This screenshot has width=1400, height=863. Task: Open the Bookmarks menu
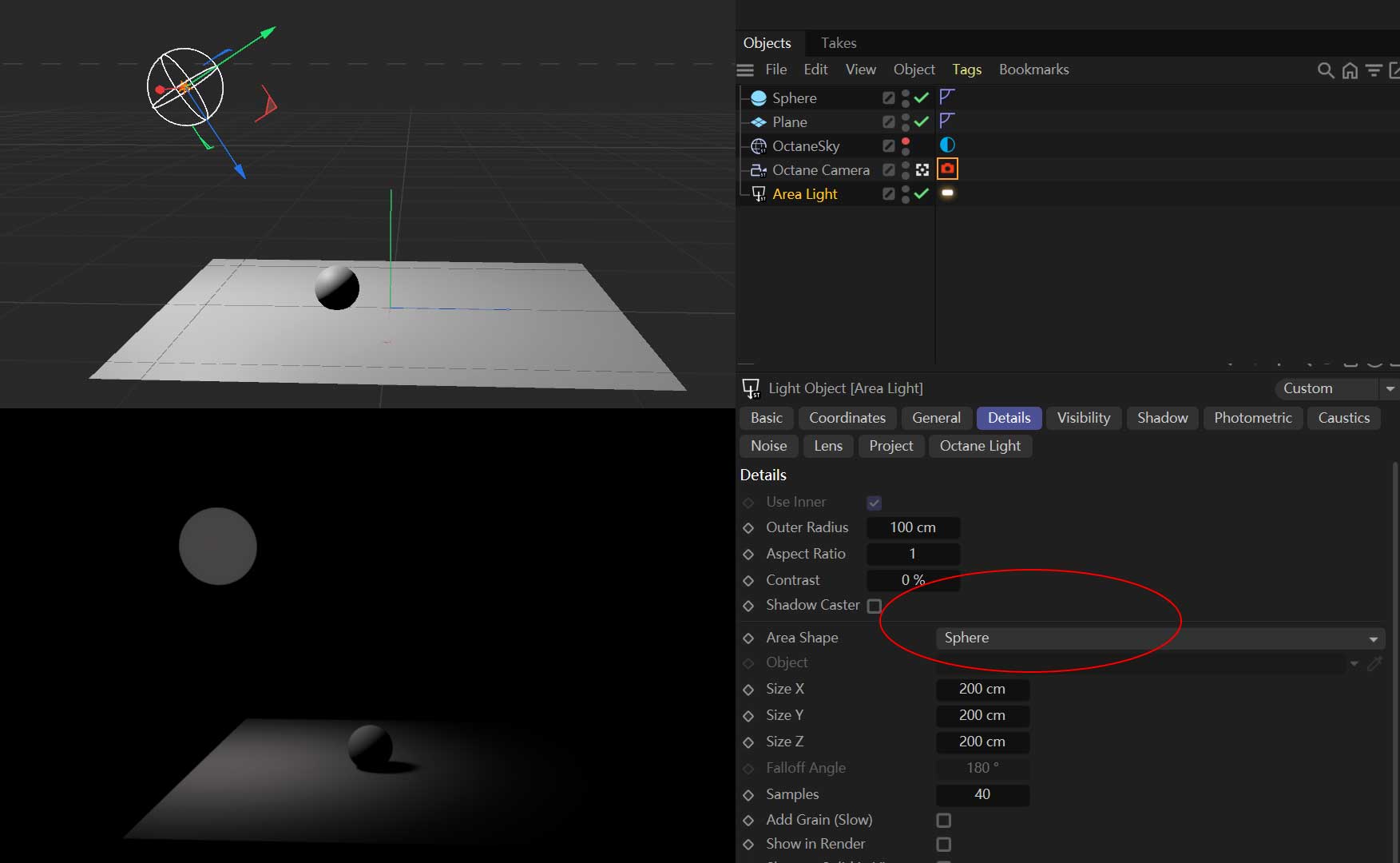point(1034,70)
